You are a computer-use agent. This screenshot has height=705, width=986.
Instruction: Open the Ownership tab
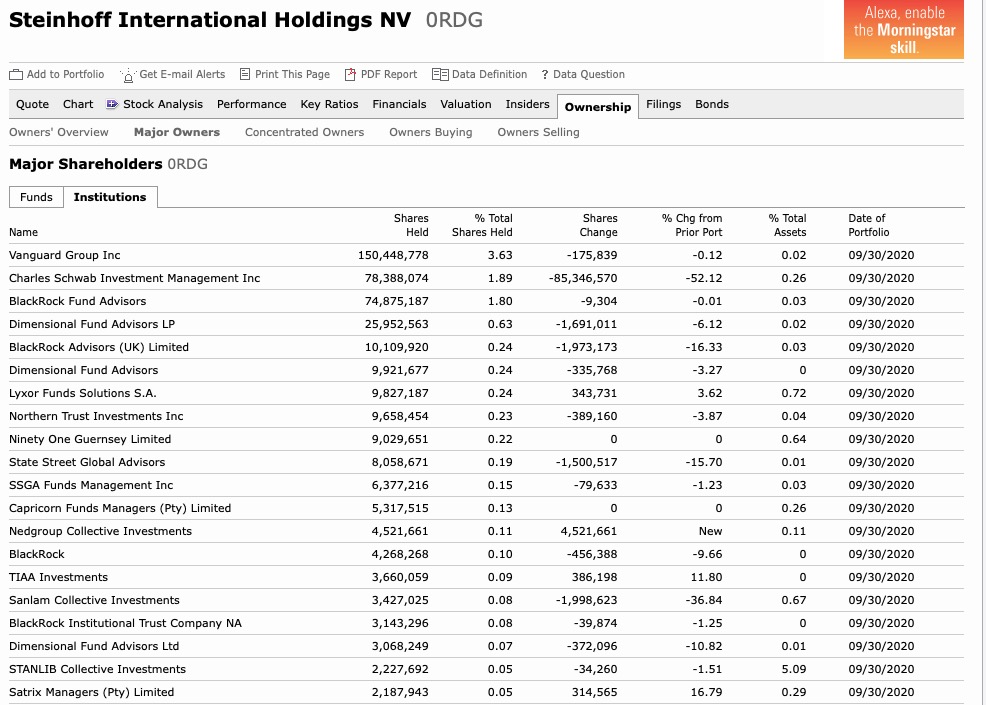597,106
